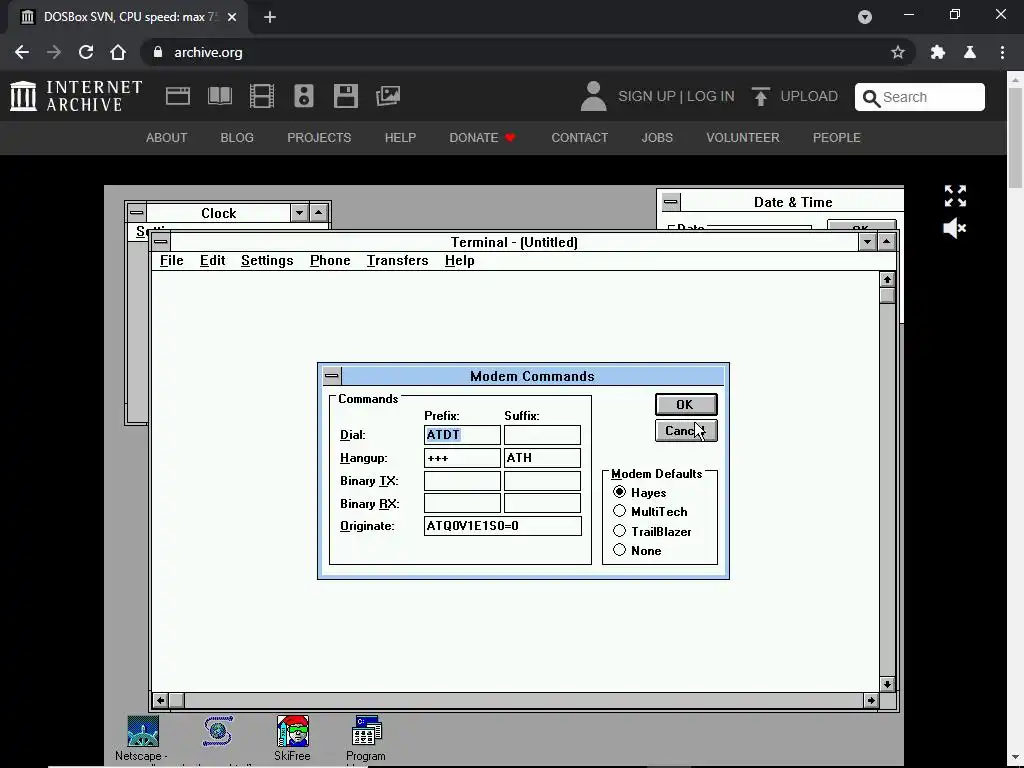Open the Video film icon
The width and height of the screenshot is (1024, 768).
(262, 96)
